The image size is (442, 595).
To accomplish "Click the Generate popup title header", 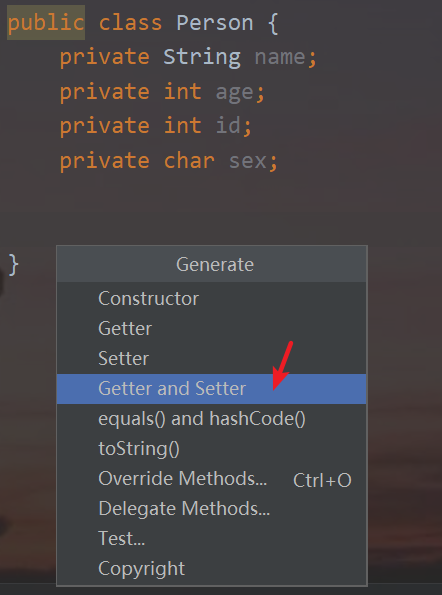I will click(211, 264).
